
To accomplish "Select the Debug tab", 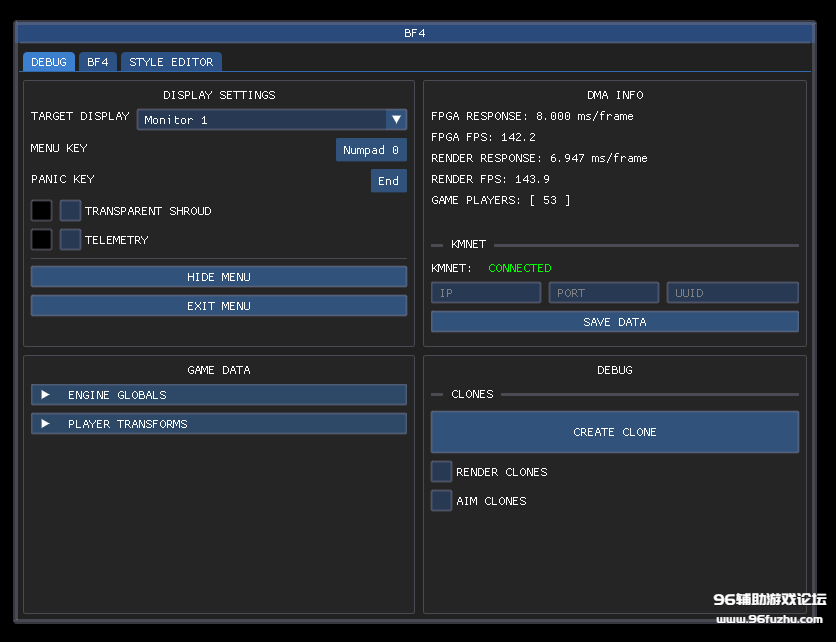I will pyautogui.click(x=49, y=62).
